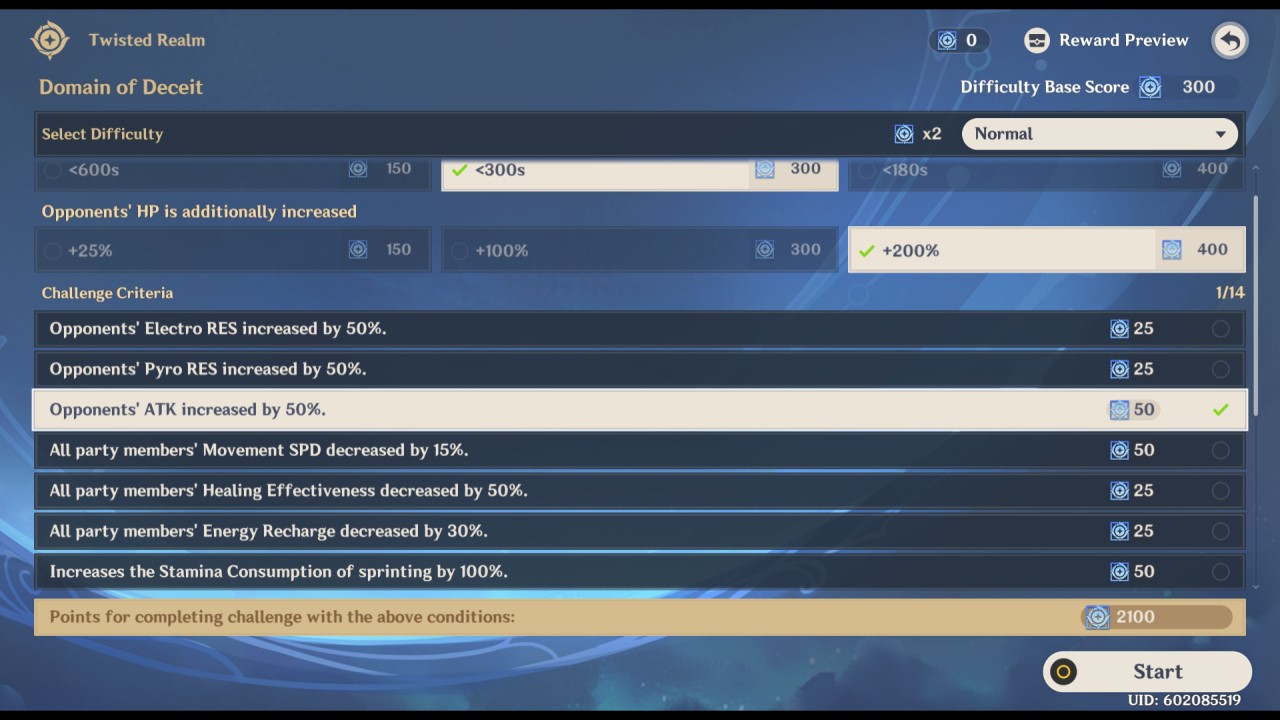Click the circle icon on Start button

point(1064,672)
